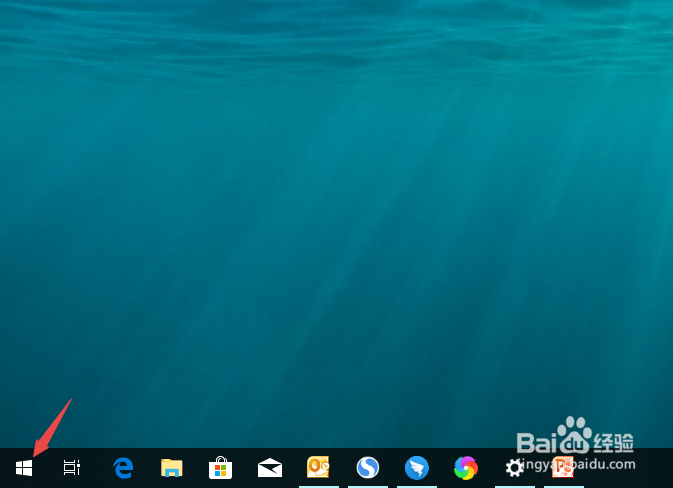Image resolution: width=673 pixels, height=488 pixels.
Task: Open the DingTalk app in taskbar
Action: pyautogui.click(x=417, y=468)
